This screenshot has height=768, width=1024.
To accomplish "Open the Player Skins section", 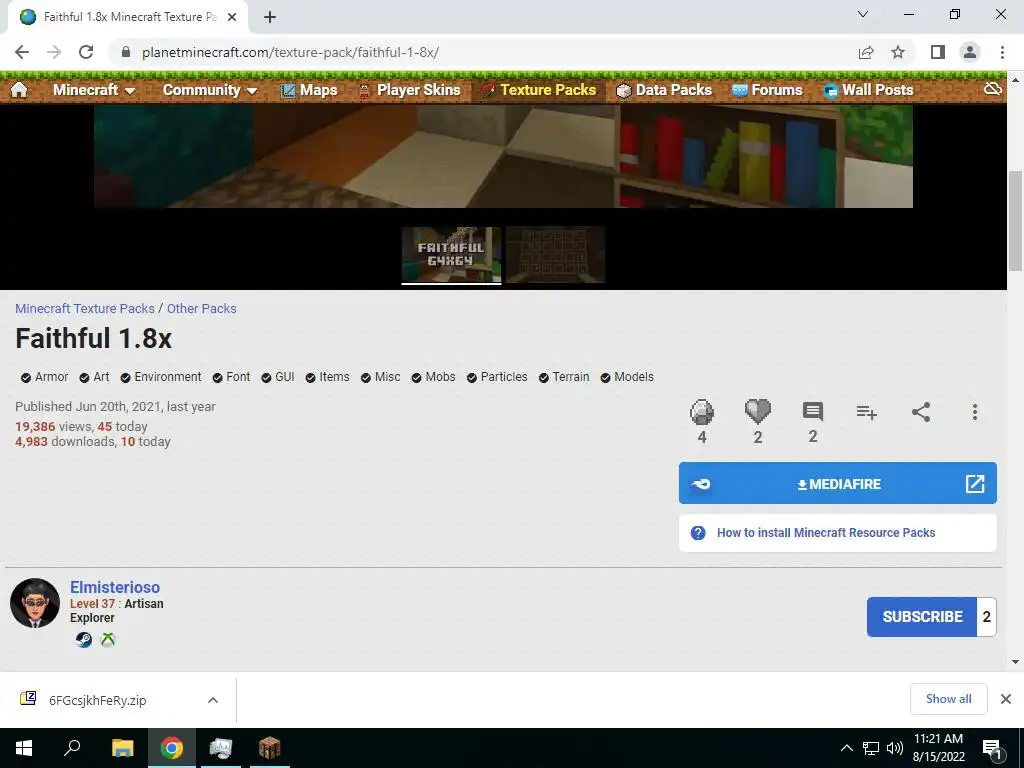I will click(409, 90).
